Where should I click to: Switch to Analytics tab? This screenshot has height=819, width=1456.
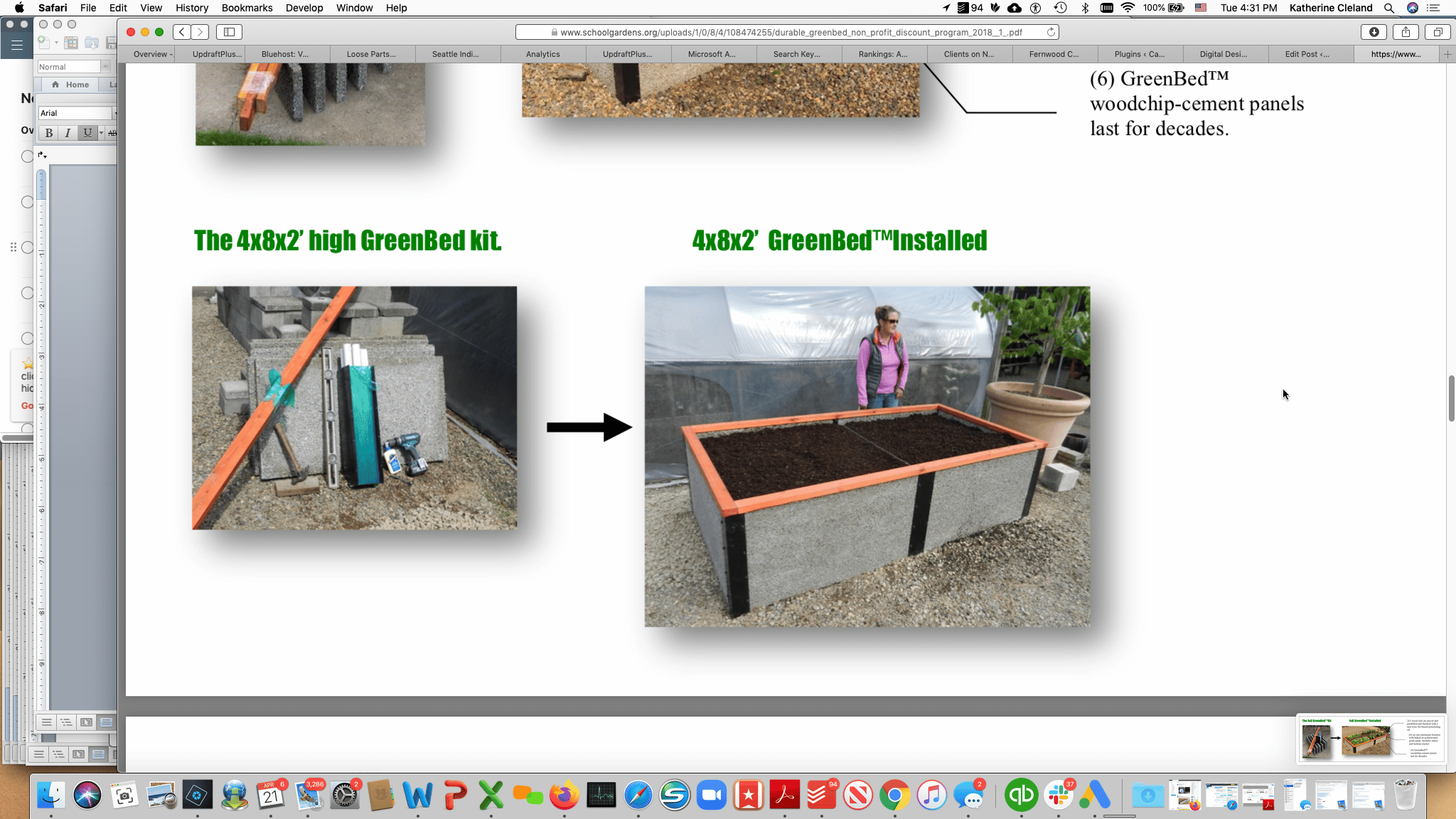543,54
